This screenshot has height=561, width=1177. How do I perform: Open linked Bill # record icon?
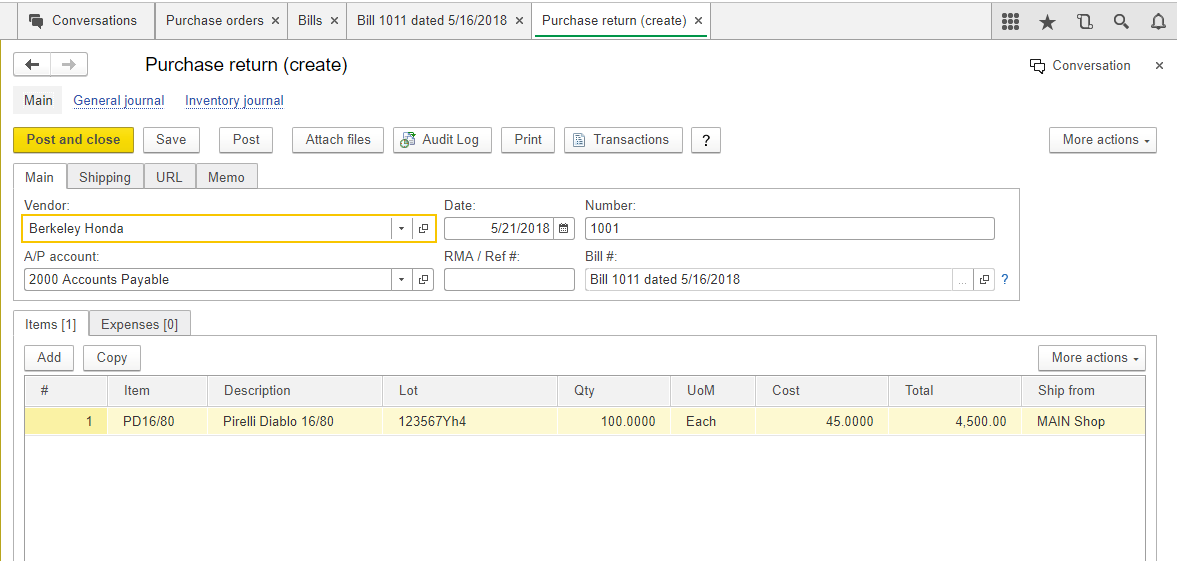tap(984, 279)
